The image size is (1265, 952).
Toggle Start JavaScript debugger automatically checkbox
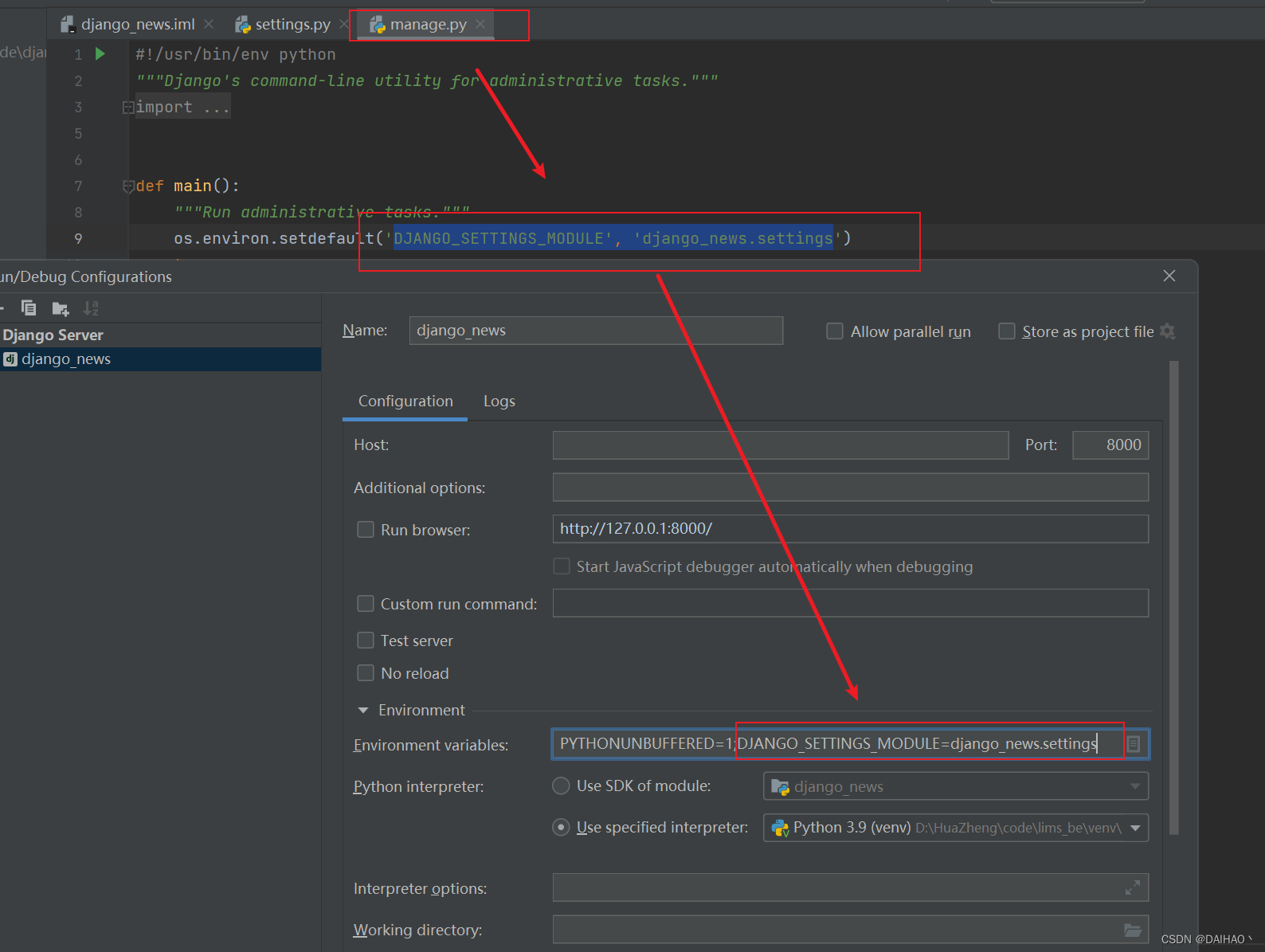coord(562,566)
